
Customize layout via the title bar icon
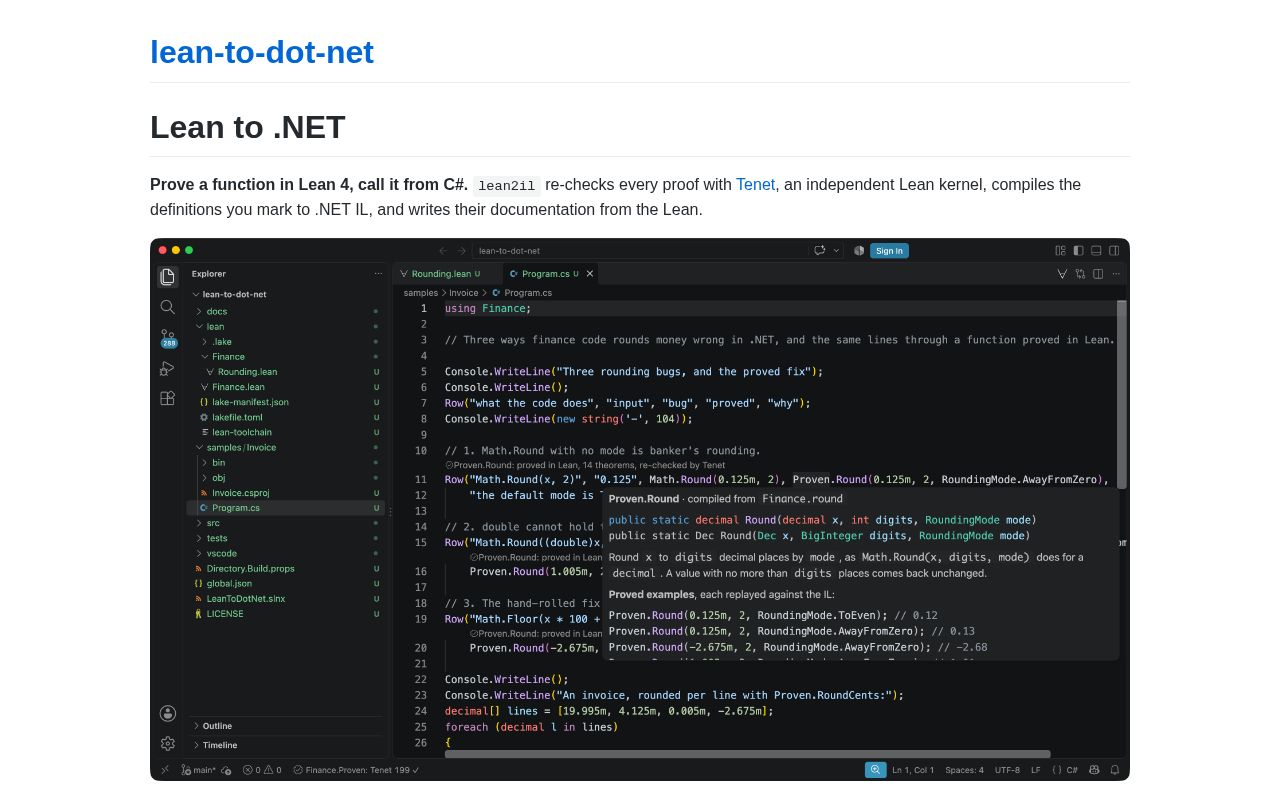tap(1060, 251)
